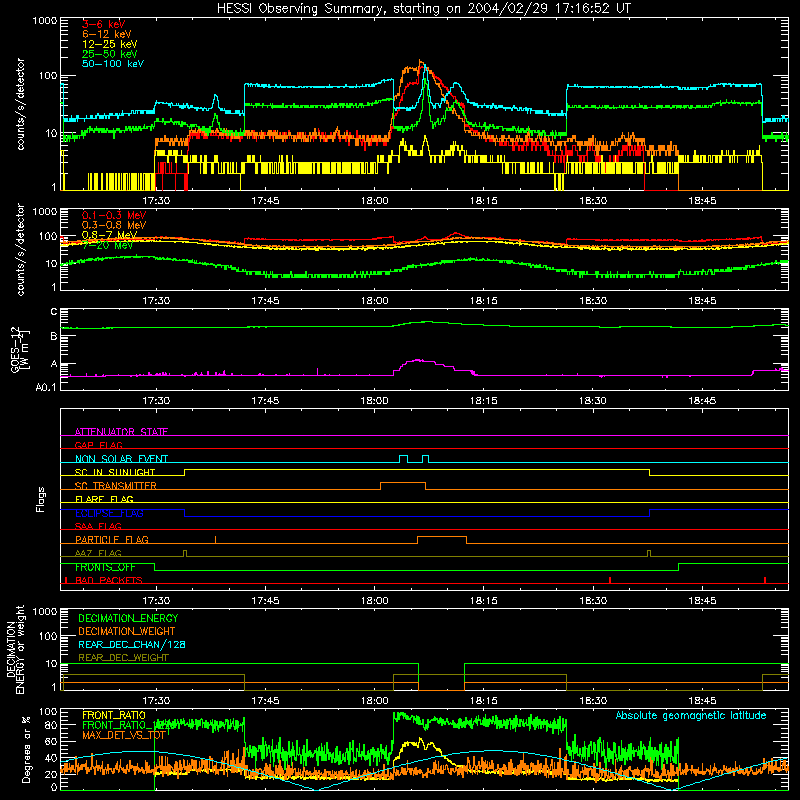The height and width of the screenshot is (800, 800).
Task: Click the 0.3-0.8 MeV legend label
Action: click(114, 225)
